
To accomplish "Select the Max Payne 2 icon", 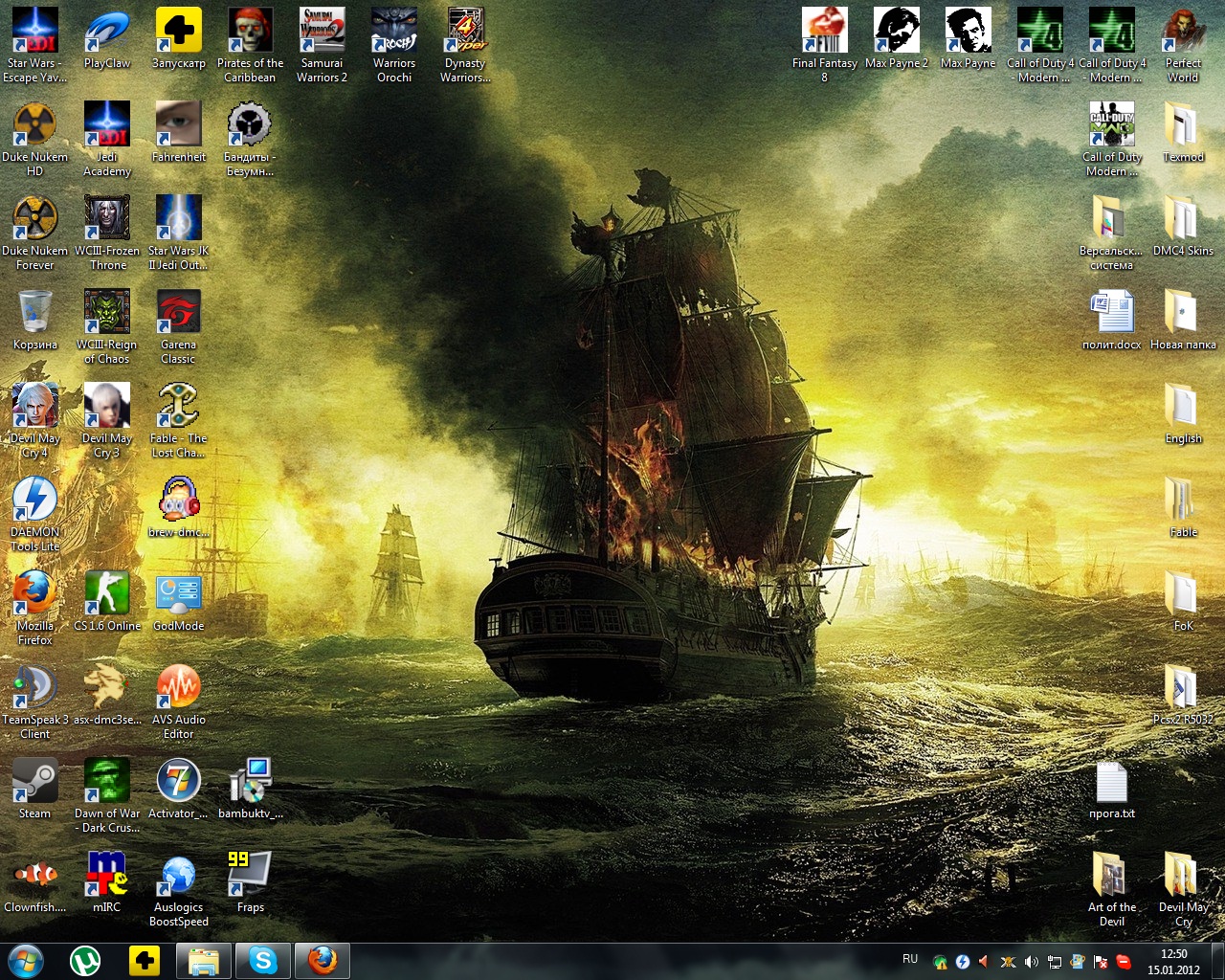I will click(896, 33).
